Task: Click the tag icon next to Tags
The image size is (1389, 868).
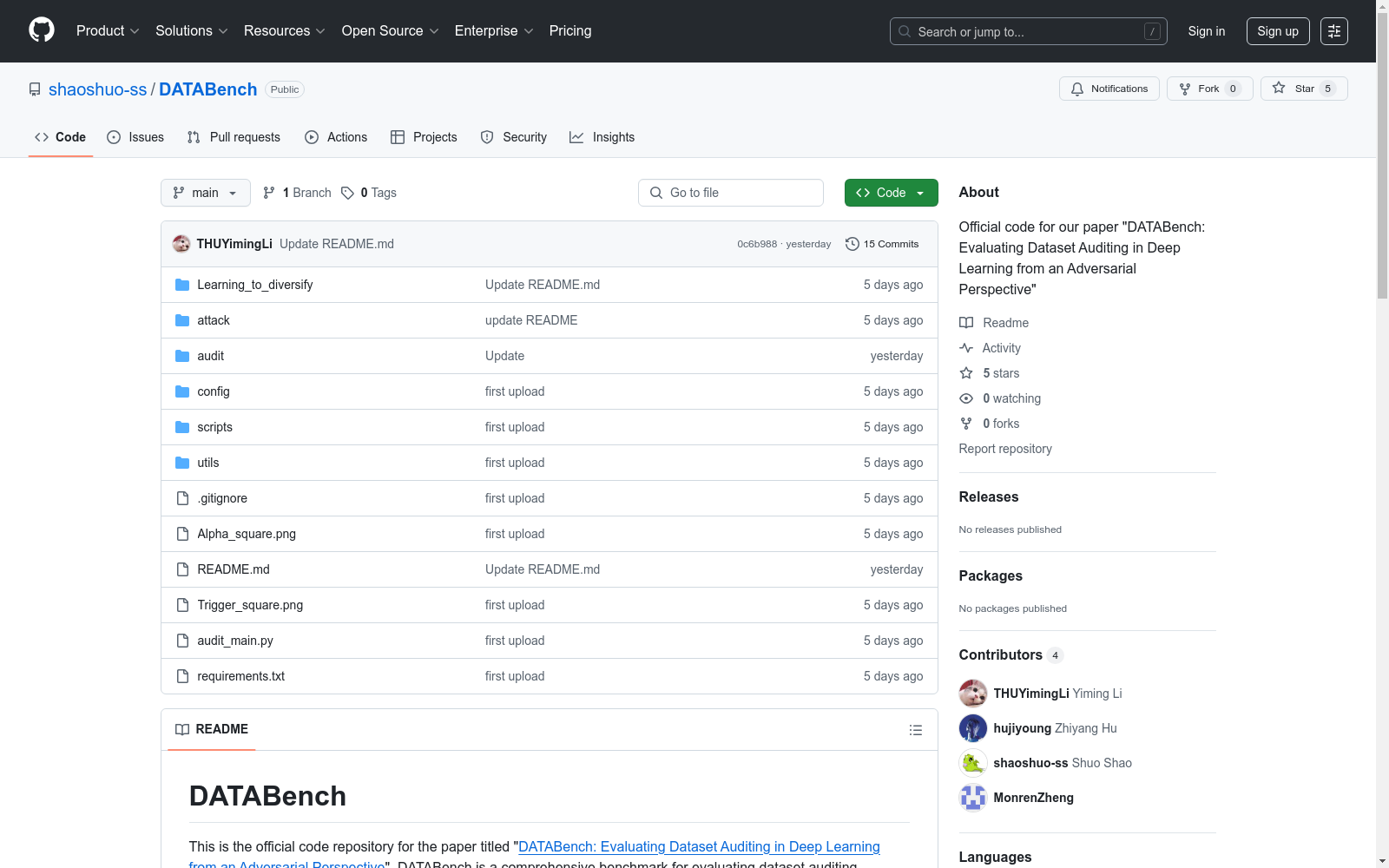Action: pos(347,193)
